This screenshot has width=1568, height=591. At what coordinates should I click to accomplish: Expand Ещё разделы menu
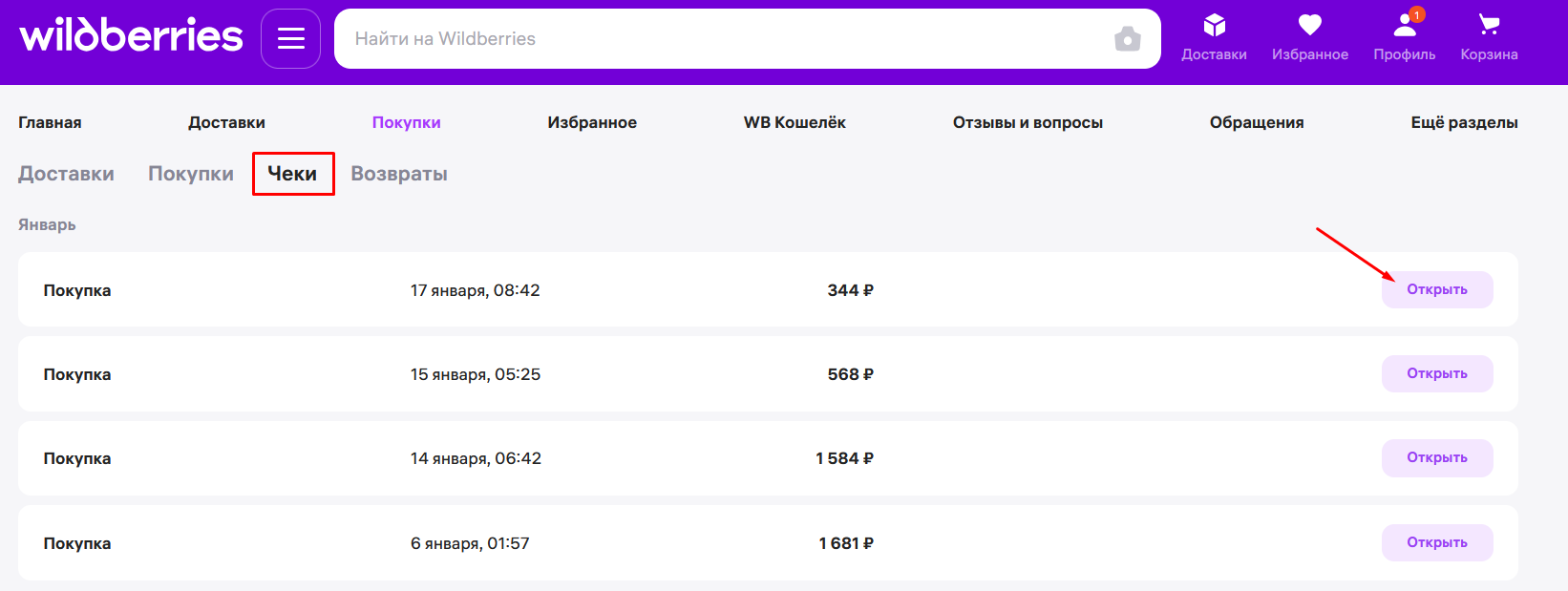[x=1464, y=122]
